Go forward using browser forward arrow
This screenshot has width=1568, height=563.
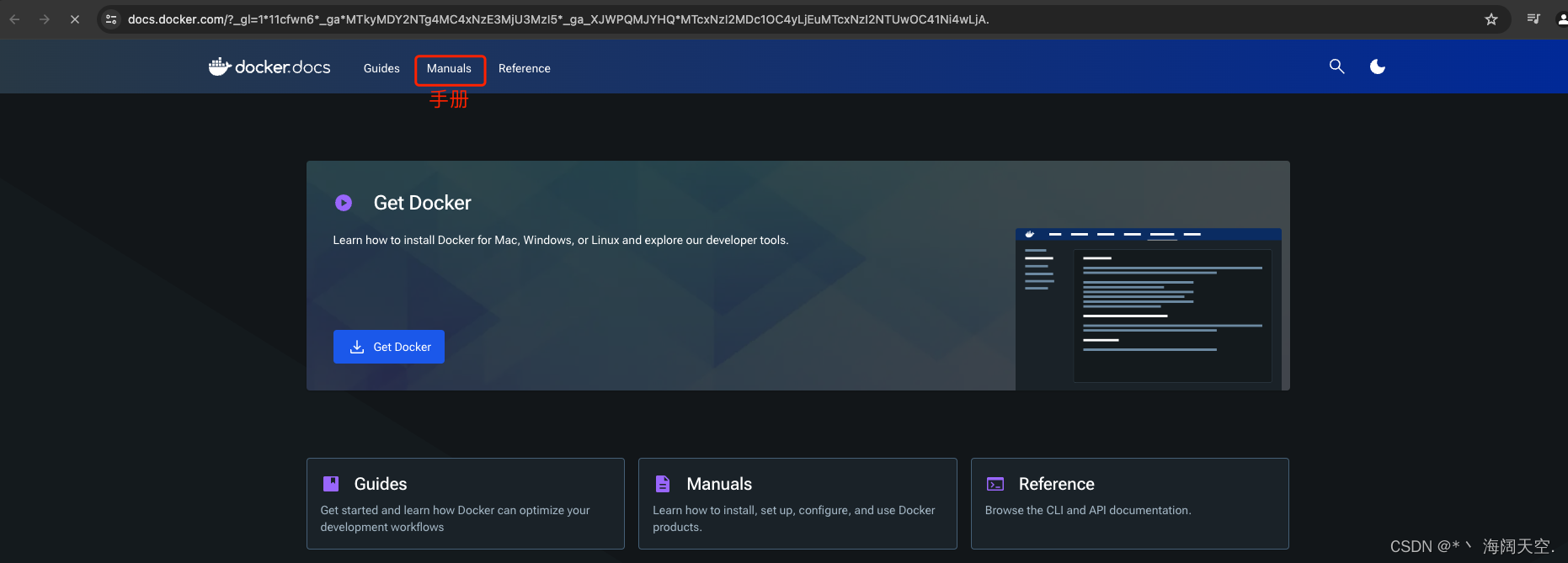tap(45, 19)
